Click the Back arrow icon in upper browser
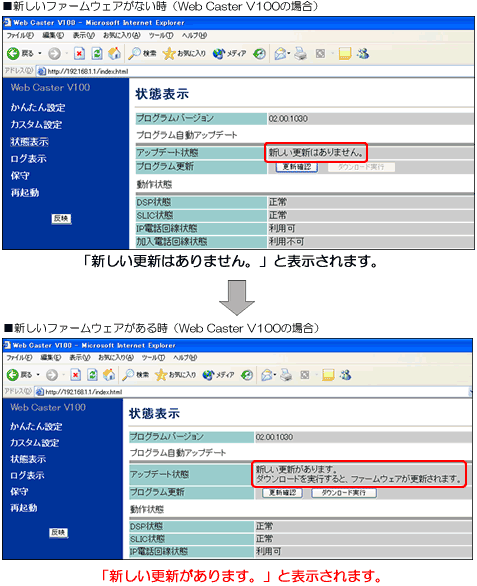 (x=13, y=53)
